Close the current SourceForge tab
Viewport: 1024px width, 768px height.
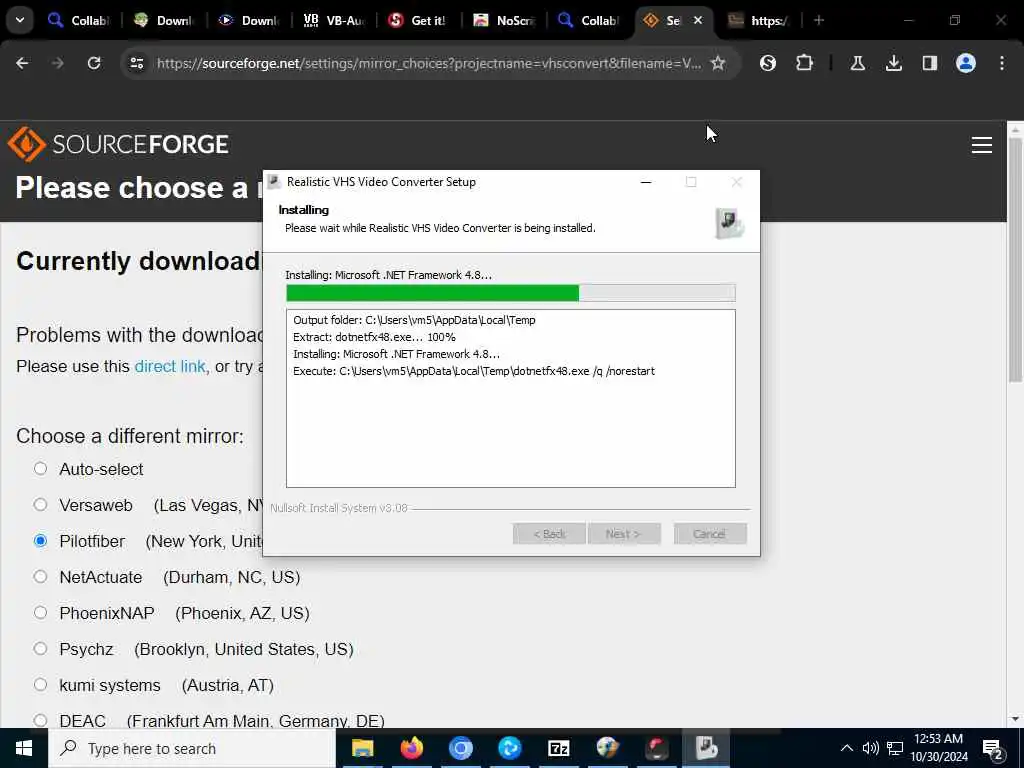[x=698, y=20]
